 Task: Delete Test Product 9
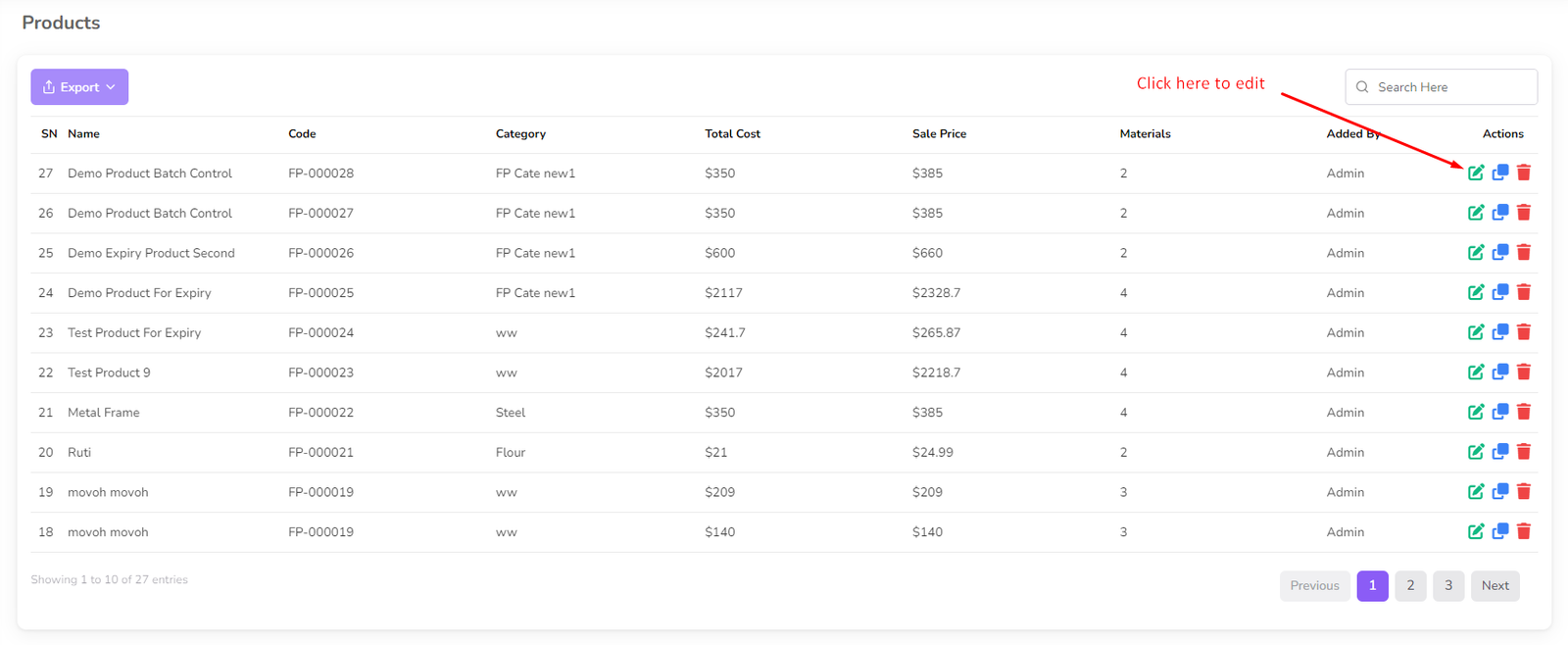(1524, 372)
